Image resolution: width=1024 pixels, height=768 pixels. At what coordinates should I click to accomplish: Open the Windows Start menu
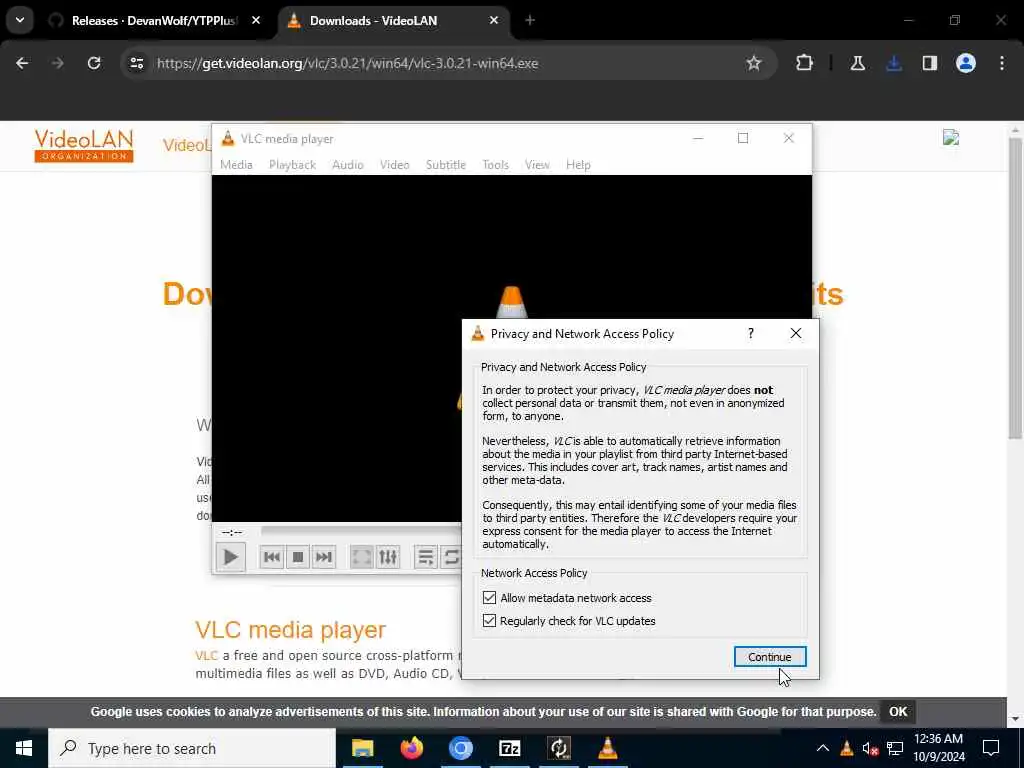tap(24, 748)
